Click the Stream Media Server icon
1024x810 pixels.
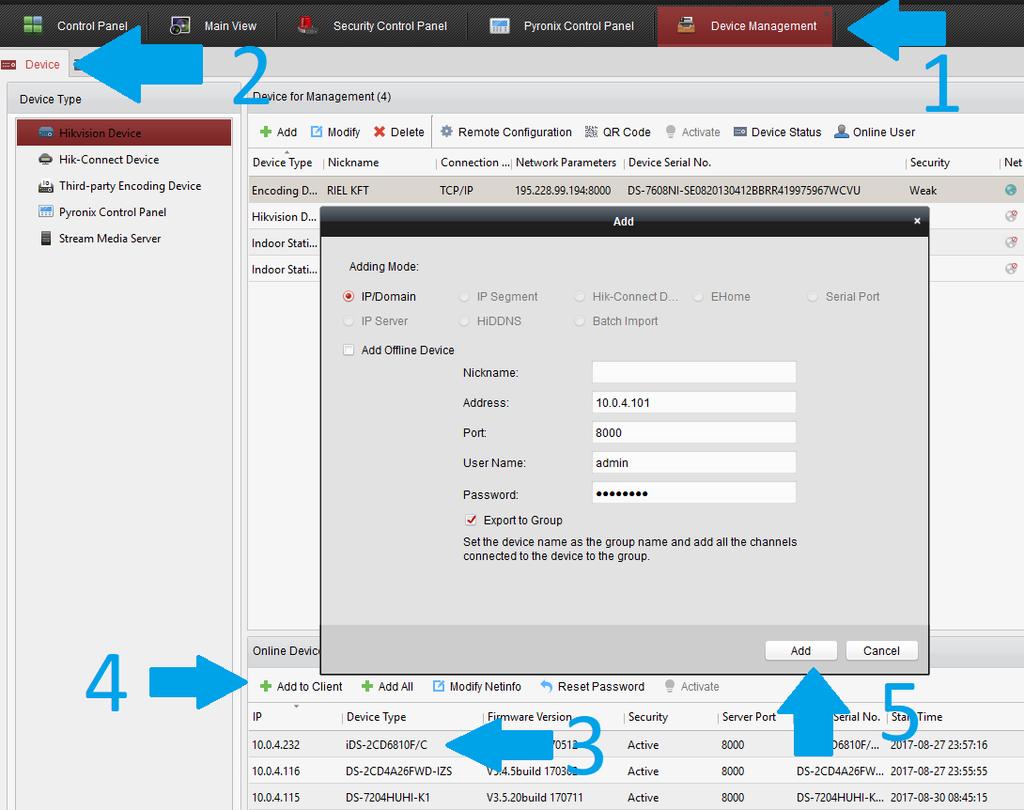pyautogui.click(x=46, y=238)
